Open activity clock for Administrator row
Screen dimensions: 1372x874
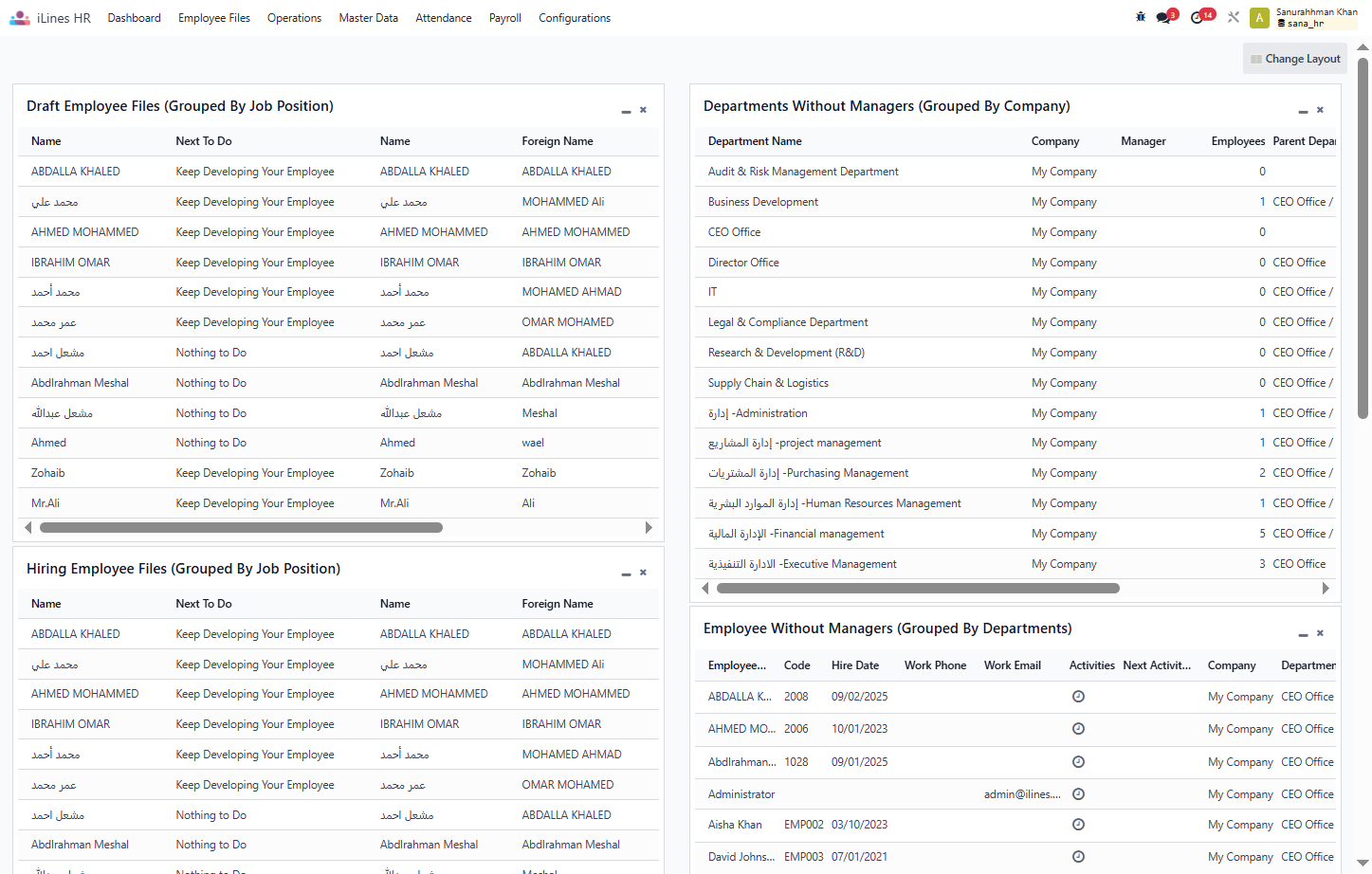[1078, 794]
